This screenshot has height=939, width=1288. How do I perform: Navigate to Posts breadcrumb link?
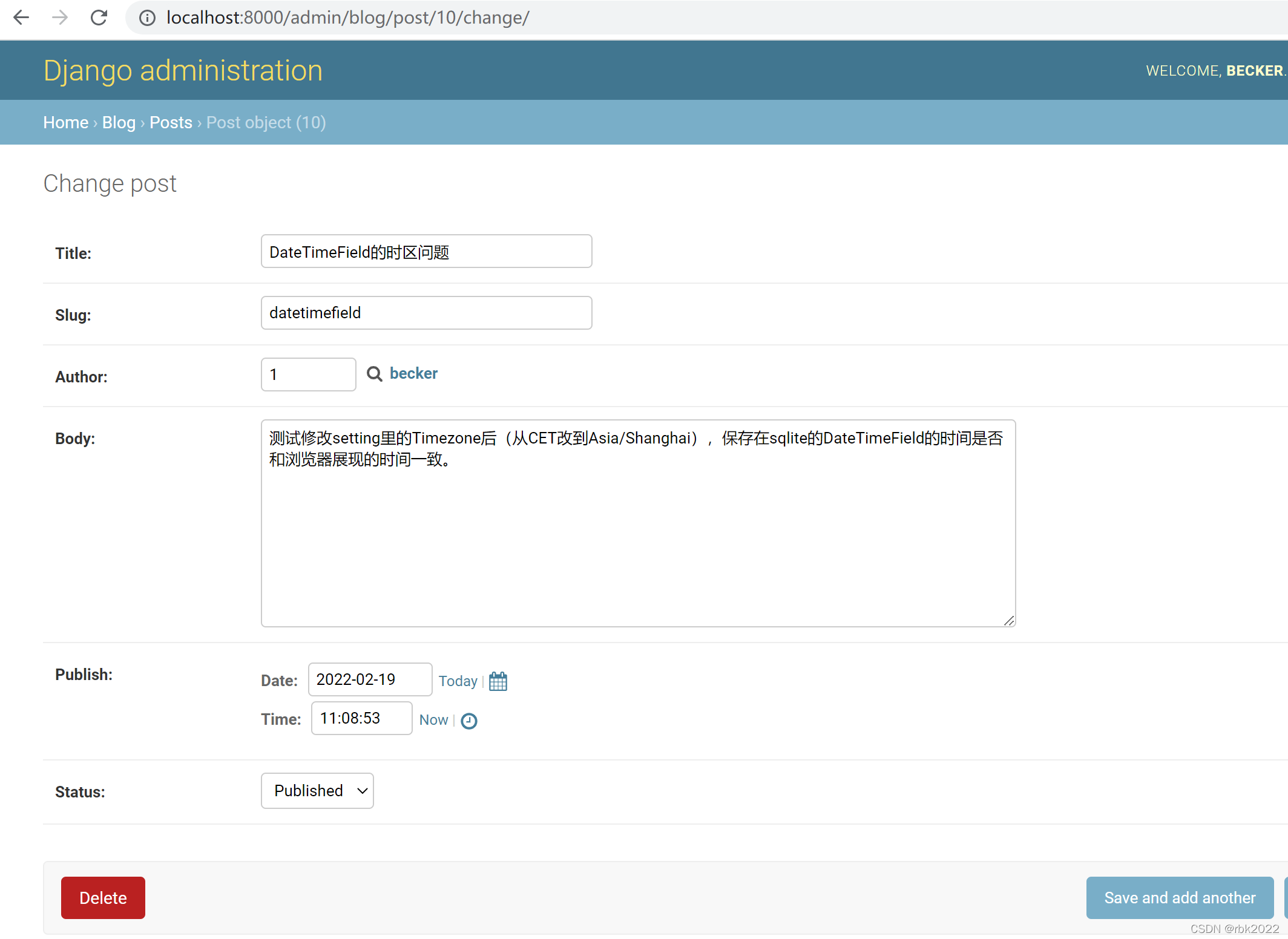pyautogui.click(x=171, y=122)
